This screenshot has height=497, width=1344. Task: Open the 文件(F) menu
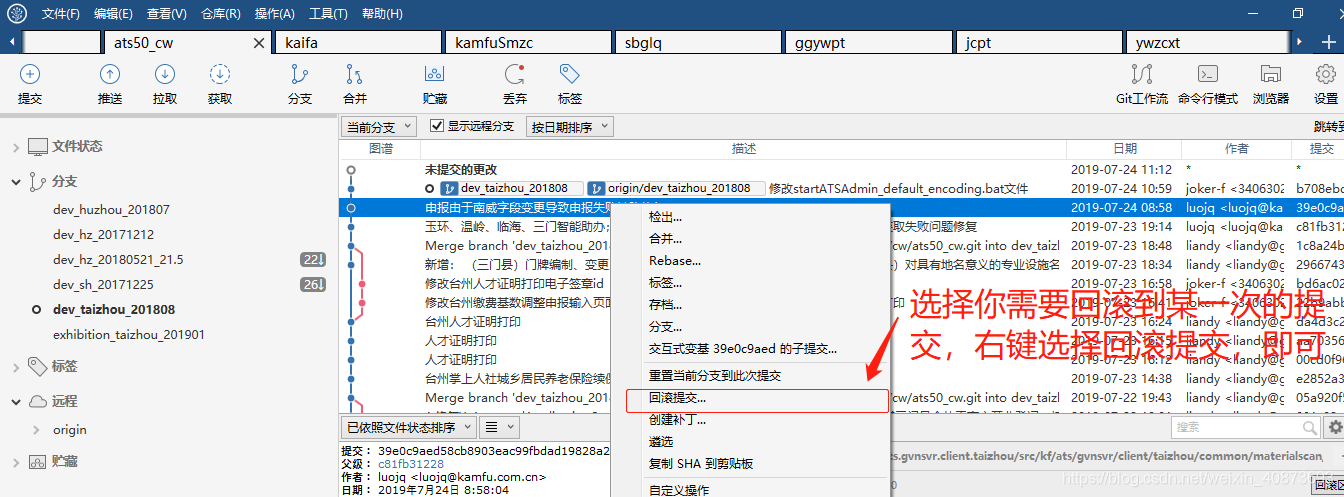point(61,14)
